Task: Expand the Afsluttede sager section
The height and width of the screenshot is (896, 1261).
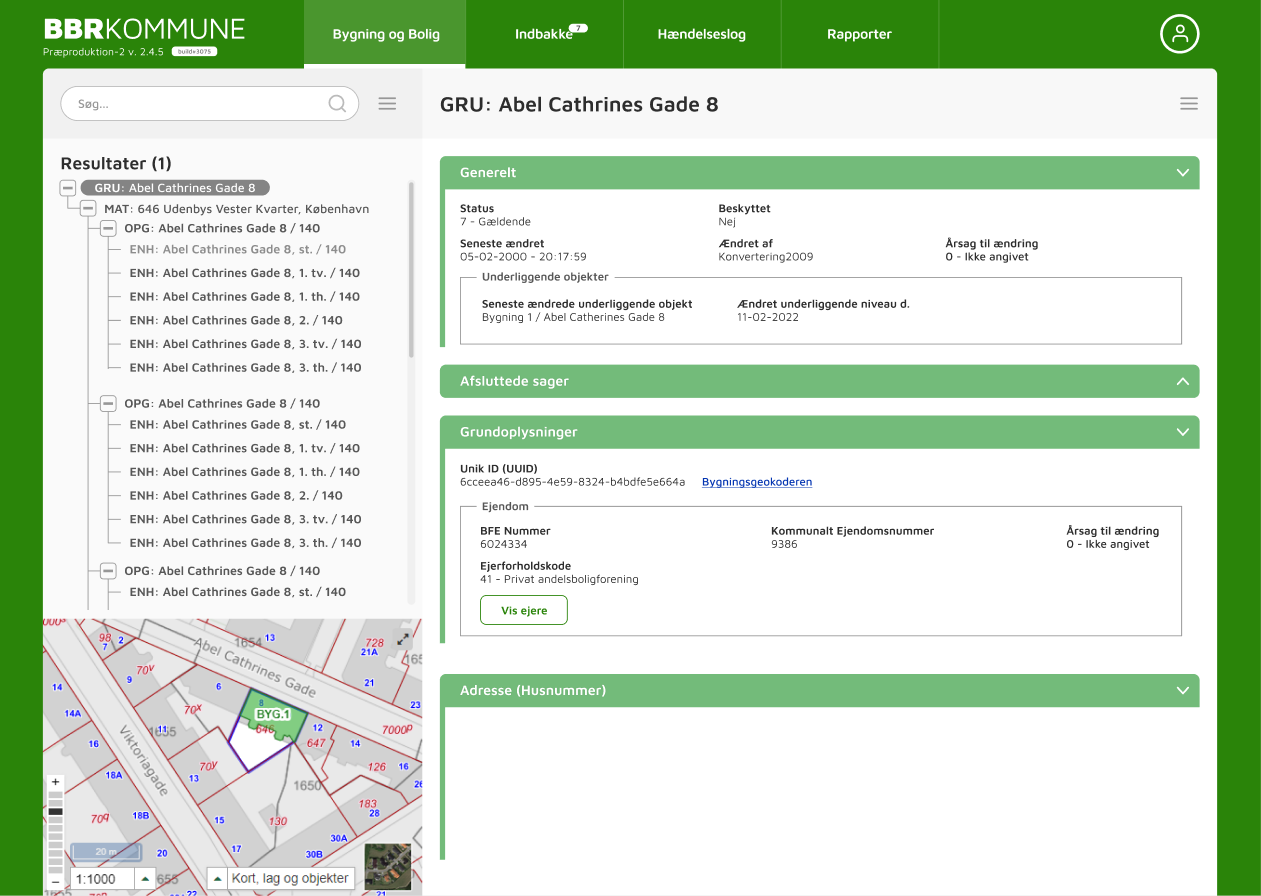Action: click(x=1182, y=381)
